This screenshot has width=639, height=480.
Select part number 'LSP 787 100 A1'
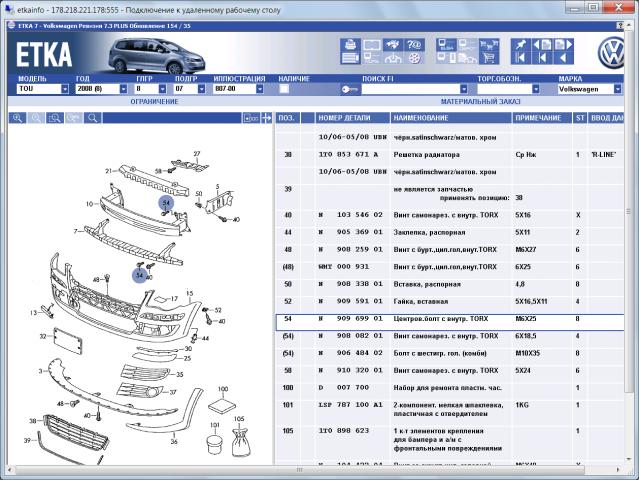tap(350, 405)
